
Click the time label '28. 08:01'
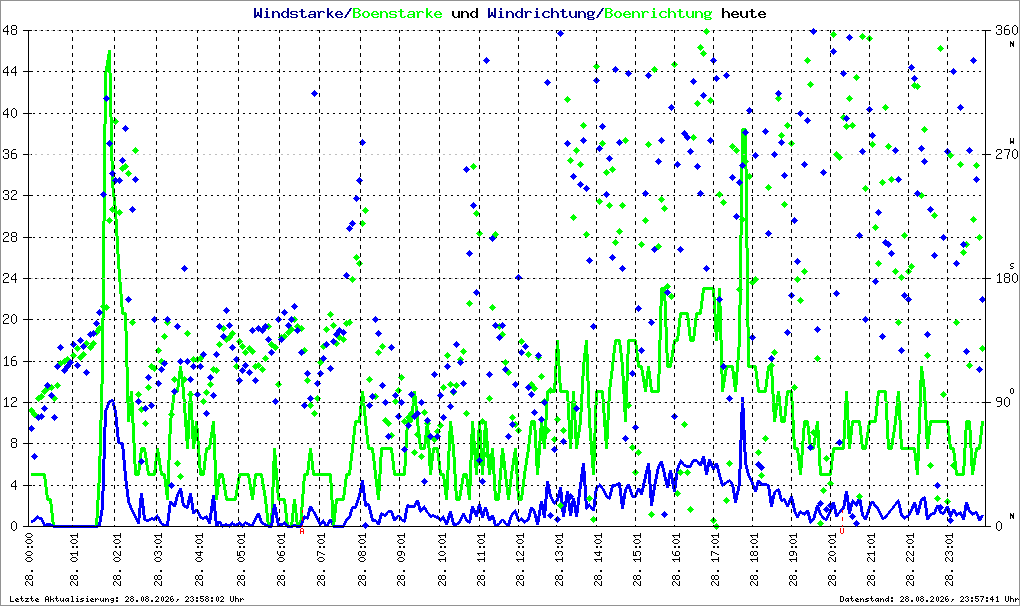pos(362,559)
